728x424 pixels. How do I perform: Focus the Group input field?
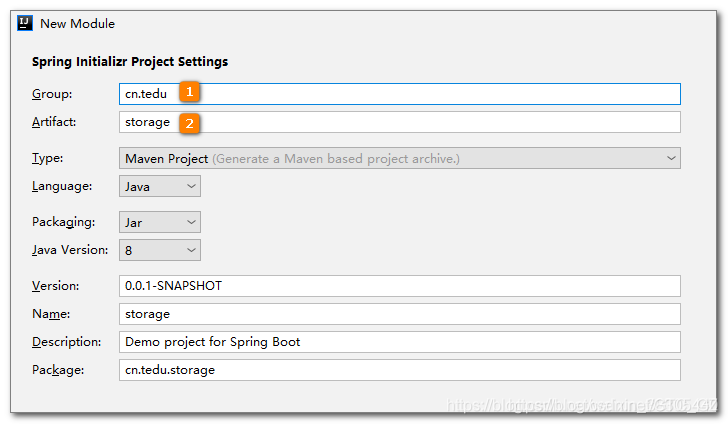[430, 93]
